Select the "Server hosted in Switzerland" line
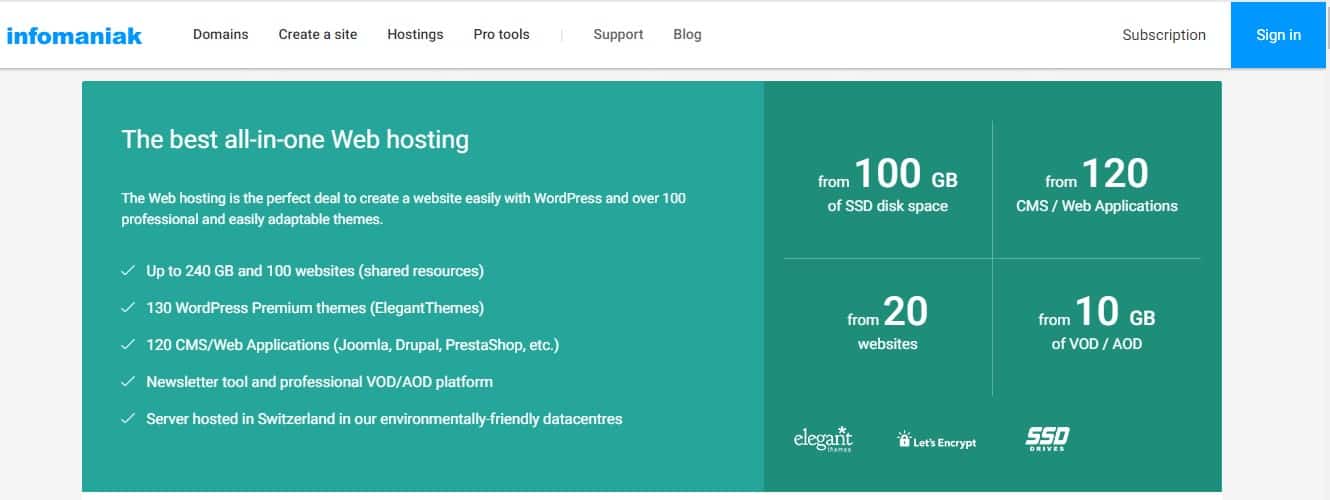Image resolution: width=1330 pixels, height=500 pixels. click(x=384, y=419)
